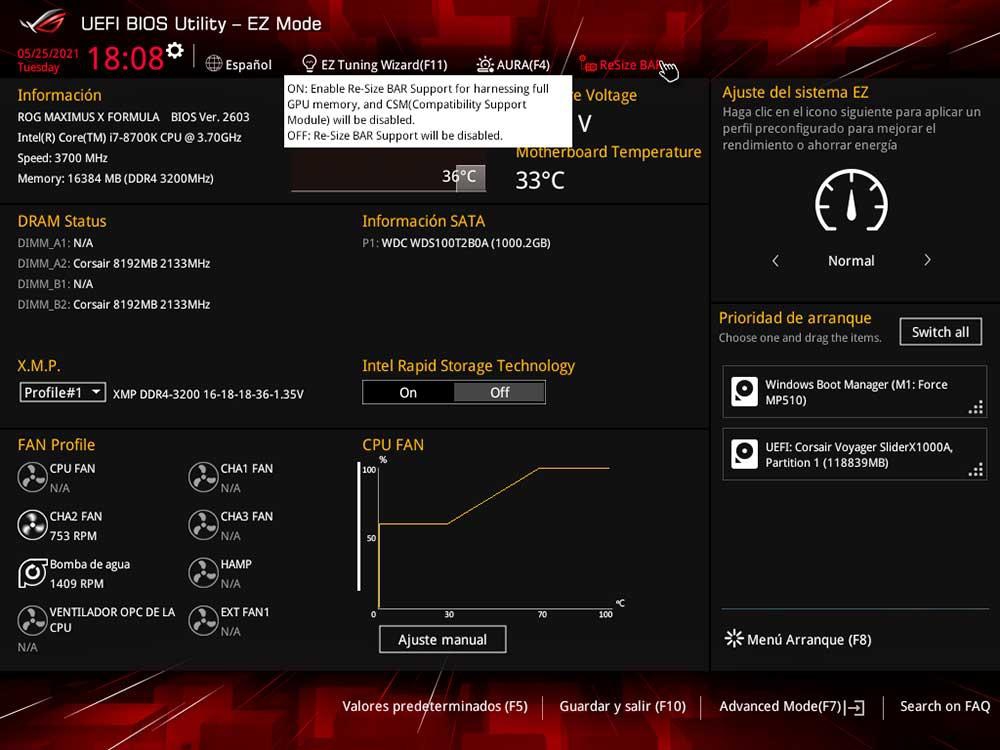Click the EZ system tuning gauge icon
Viewport: 1000px width, 750px height.
click(x=851, y=200)
